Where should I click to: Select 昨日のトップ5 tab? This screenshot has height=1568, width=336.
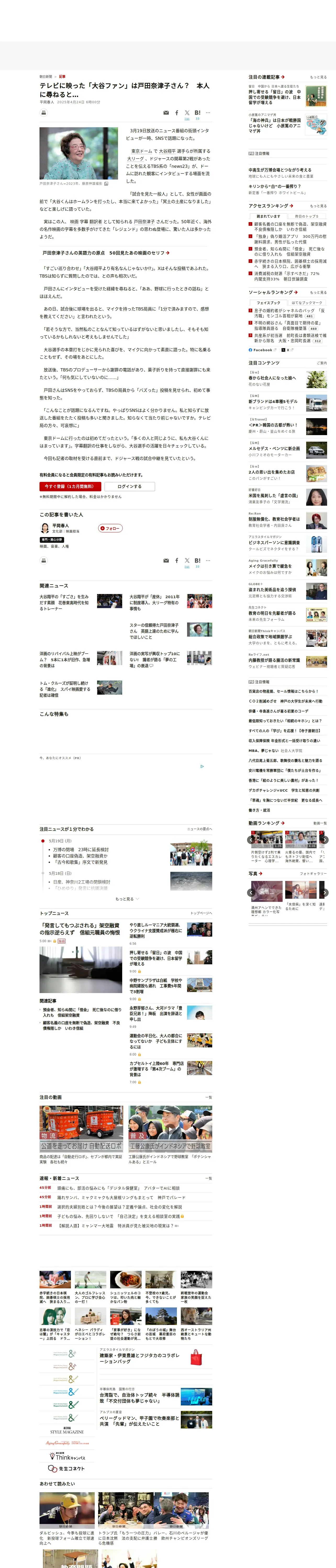[x=307, y=216]
